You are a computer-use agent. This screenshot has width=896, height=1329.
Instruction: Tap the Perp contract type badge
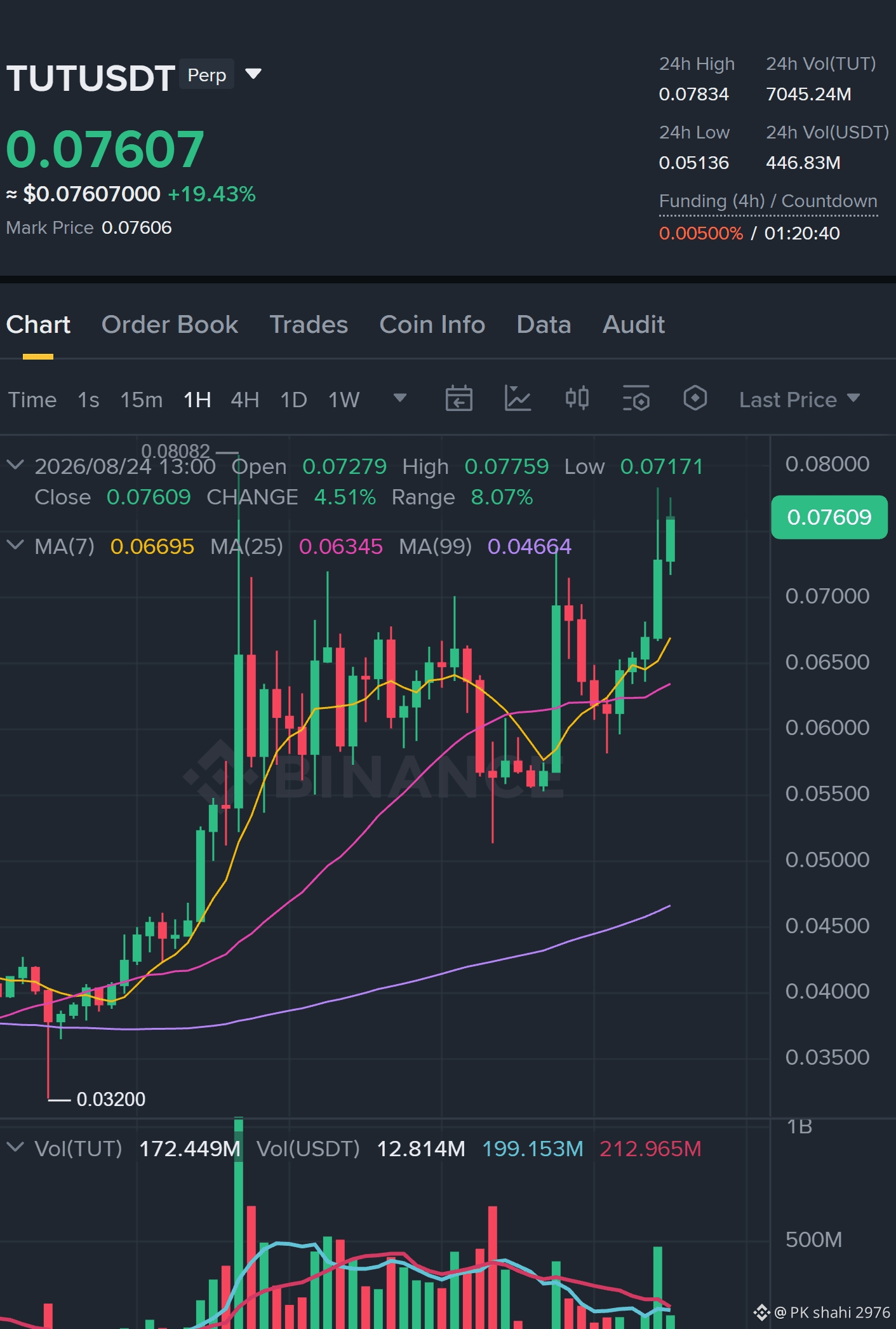tap(207, 74)
